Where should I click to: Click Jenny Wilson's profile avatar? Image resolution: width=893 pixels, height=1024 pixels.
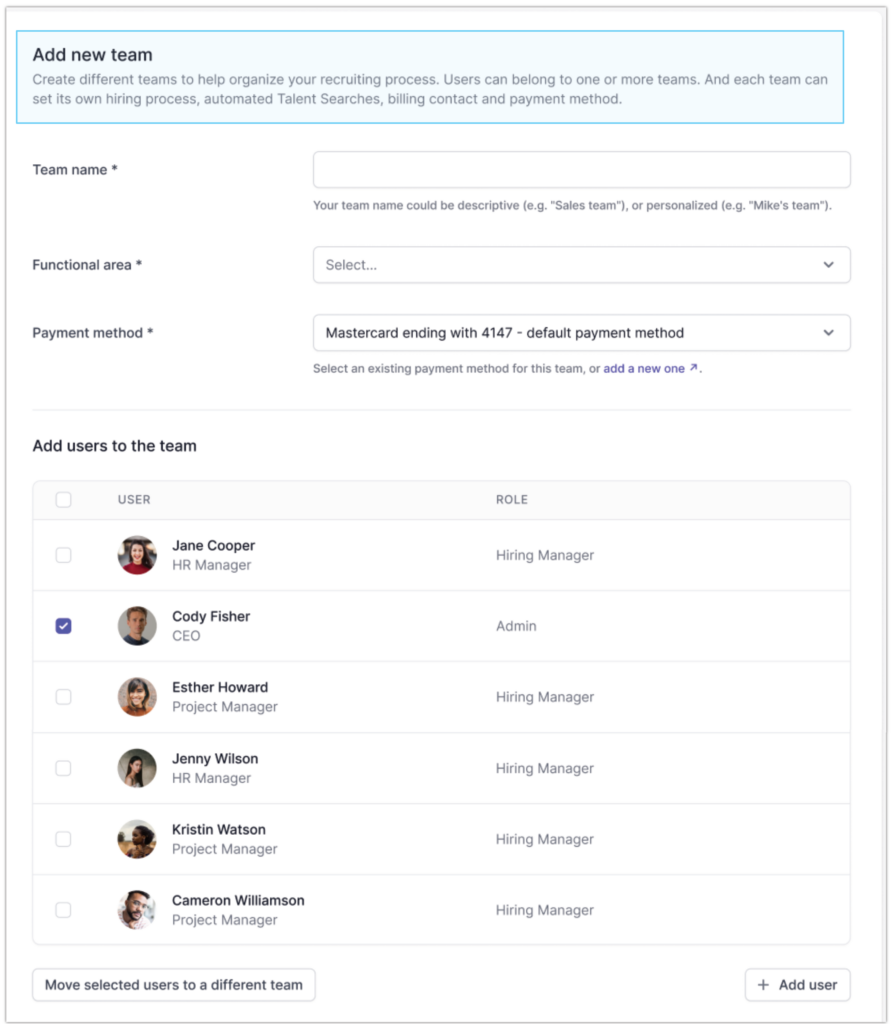[137, 768]
